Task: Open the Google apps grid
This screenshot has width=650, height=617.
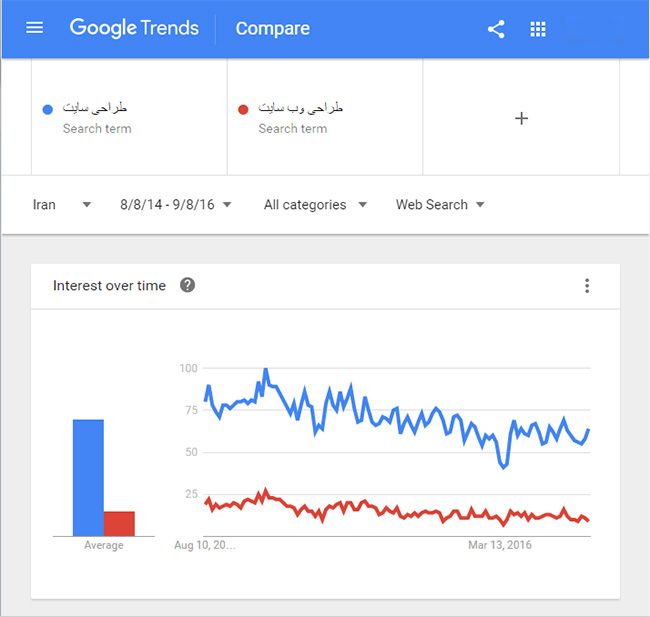Action: [x=538, y=29]
